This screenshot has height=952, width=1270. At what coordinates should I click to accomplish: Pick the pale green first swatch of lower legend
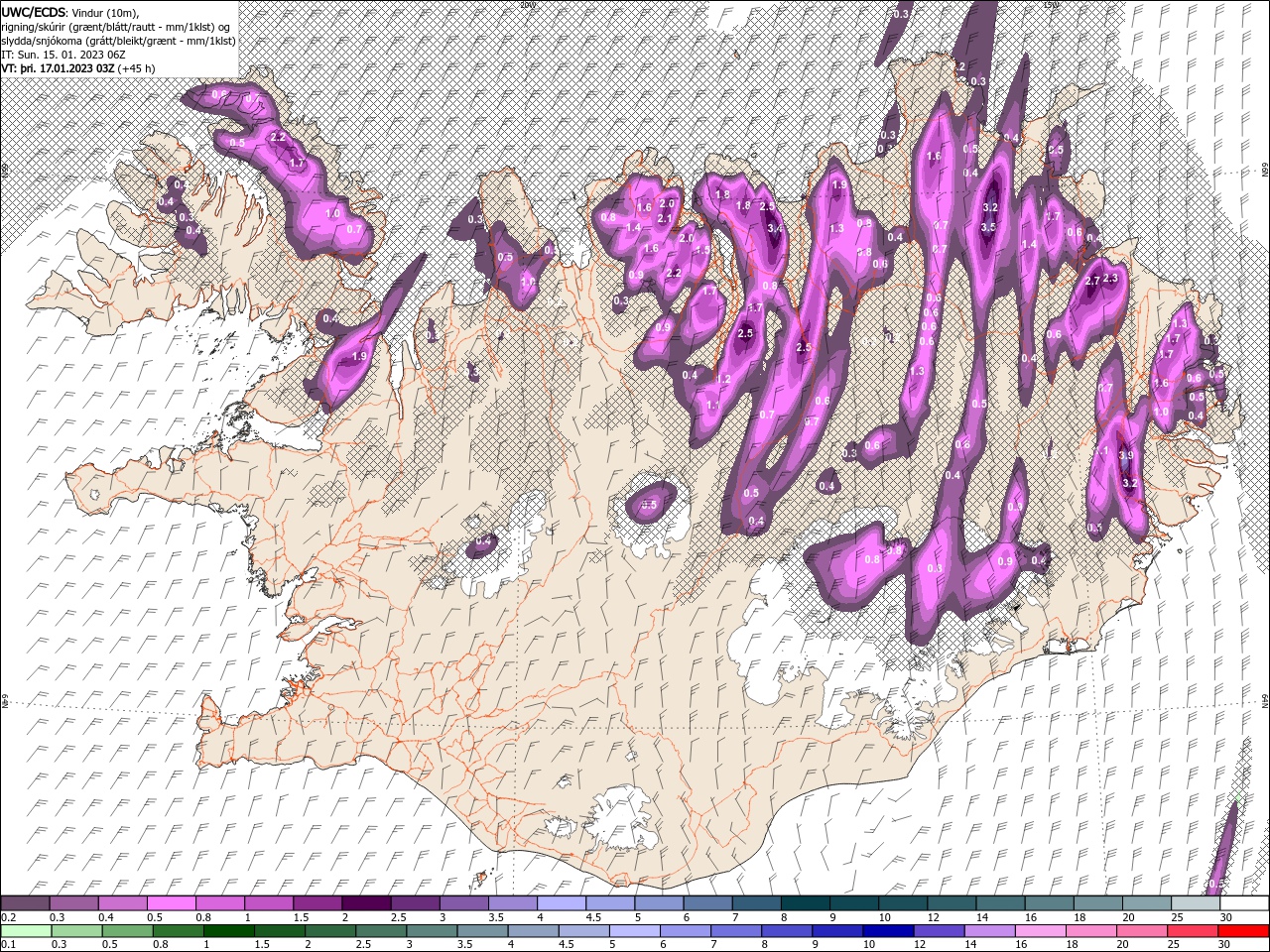tap(26, 931)
